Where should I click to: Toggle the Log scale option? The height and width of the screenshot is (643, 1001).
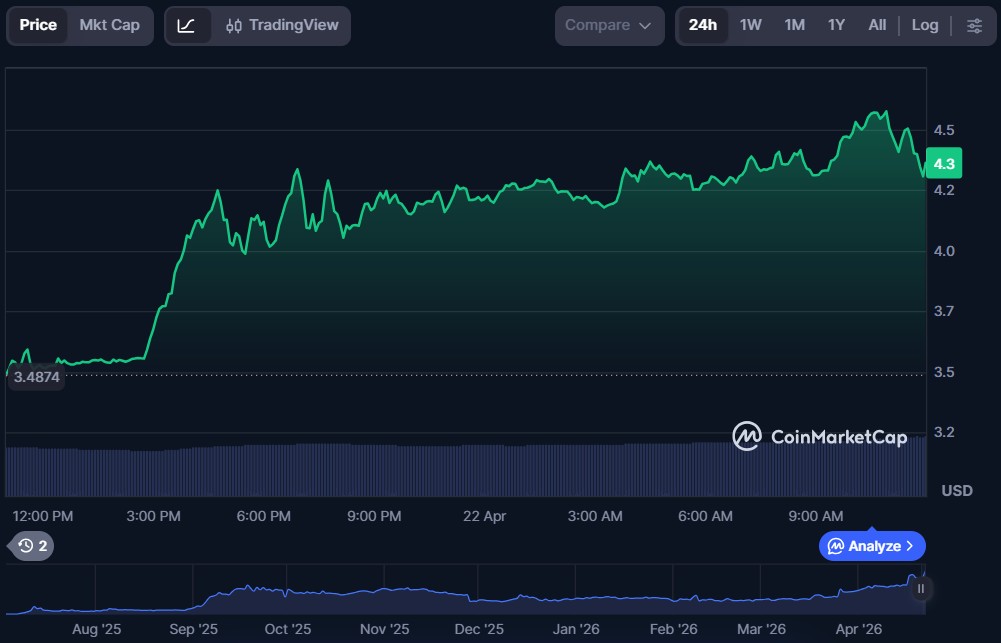coord(924,25)
